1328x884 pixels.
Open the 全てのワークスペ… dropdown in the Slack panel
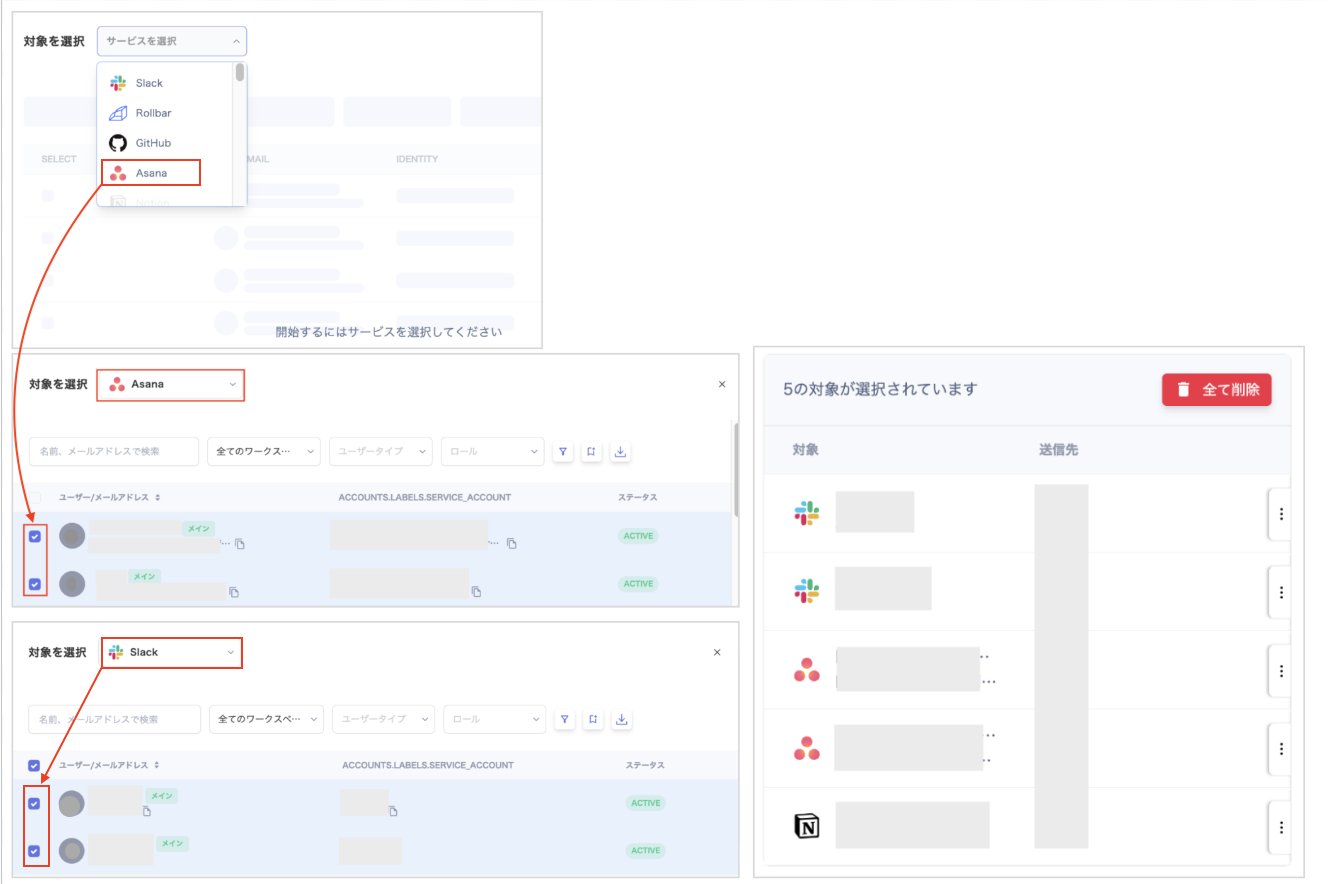click(266, 719)
